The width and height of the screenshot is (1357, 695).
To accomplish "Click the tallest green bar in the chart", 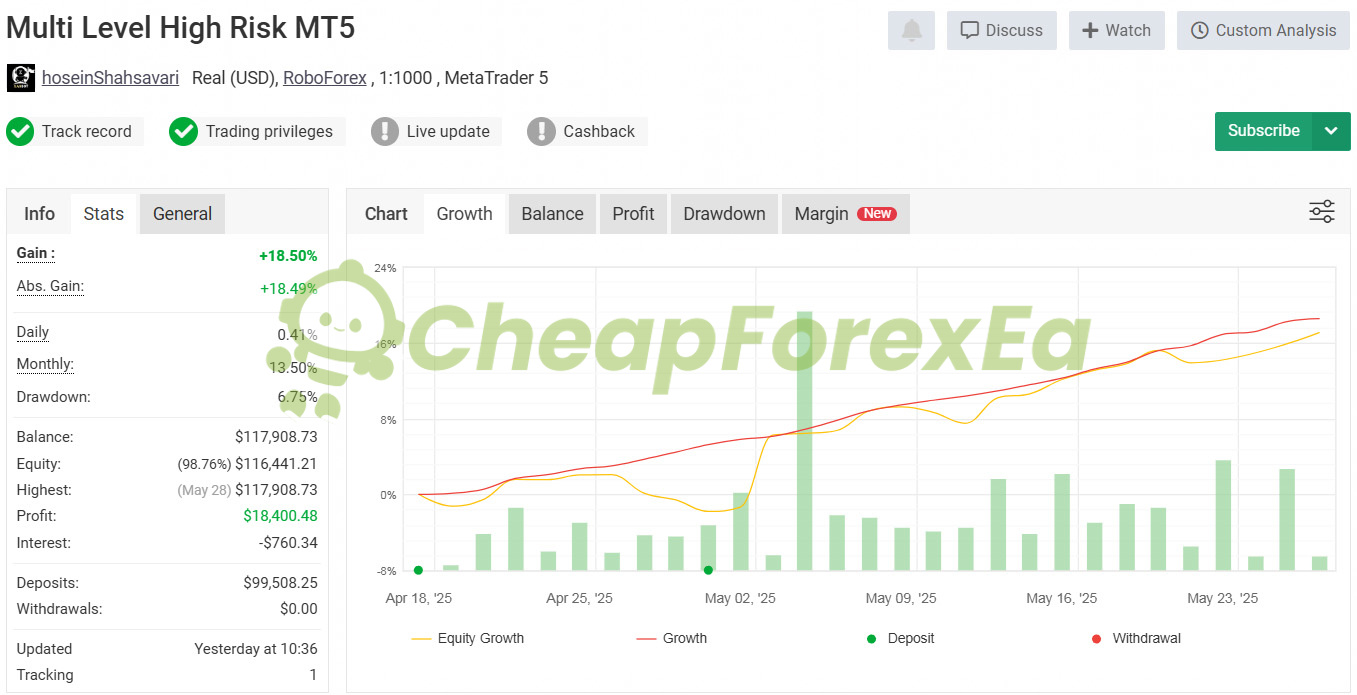I will (805, 440).
